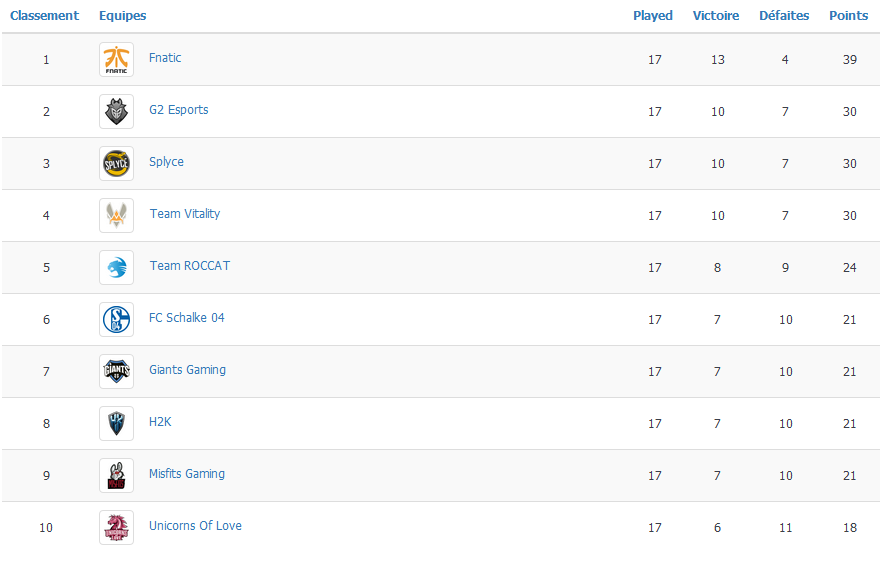Sort by the Victoire column header
Image resolution: width=882 pixels, height=565 pixels.
[716, 16]
